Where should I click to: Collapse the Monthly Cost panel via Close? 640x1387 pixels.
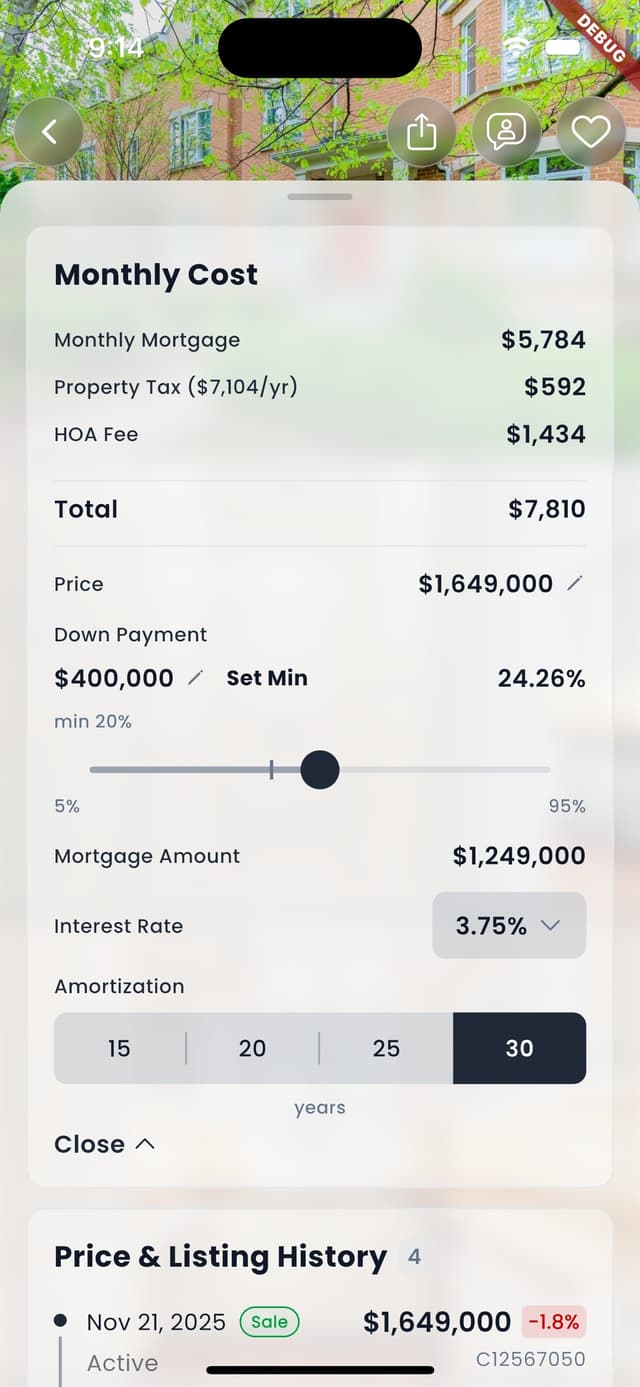tap(104, 1144)
